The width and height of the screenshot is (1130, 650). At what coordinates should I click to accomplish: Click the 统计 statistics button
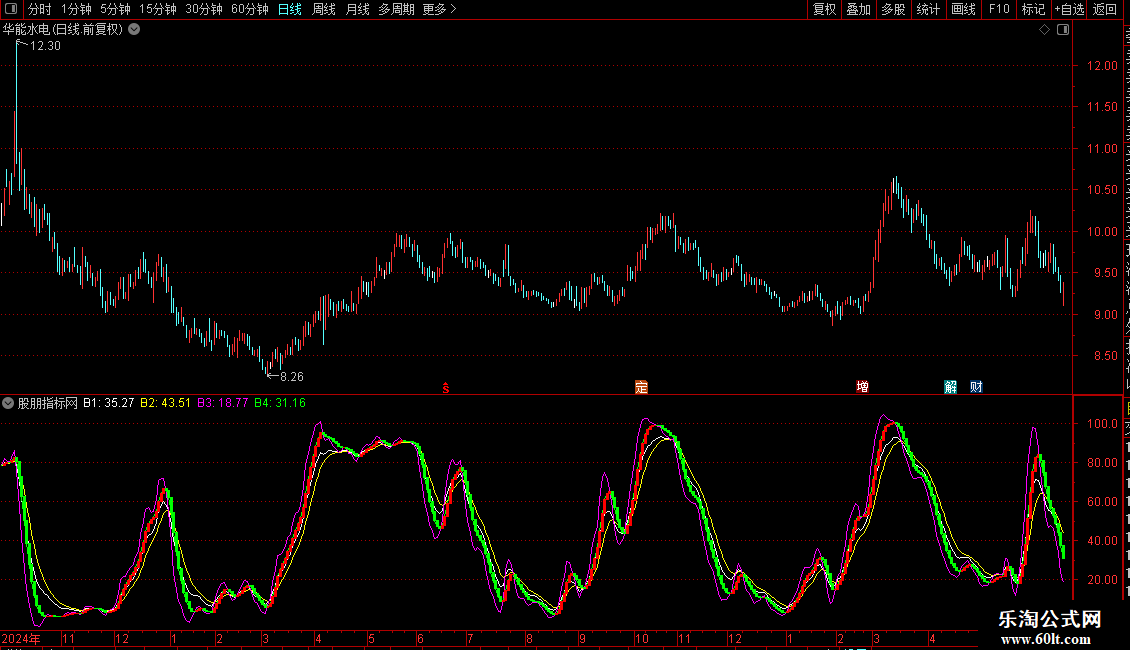[927, 9]
